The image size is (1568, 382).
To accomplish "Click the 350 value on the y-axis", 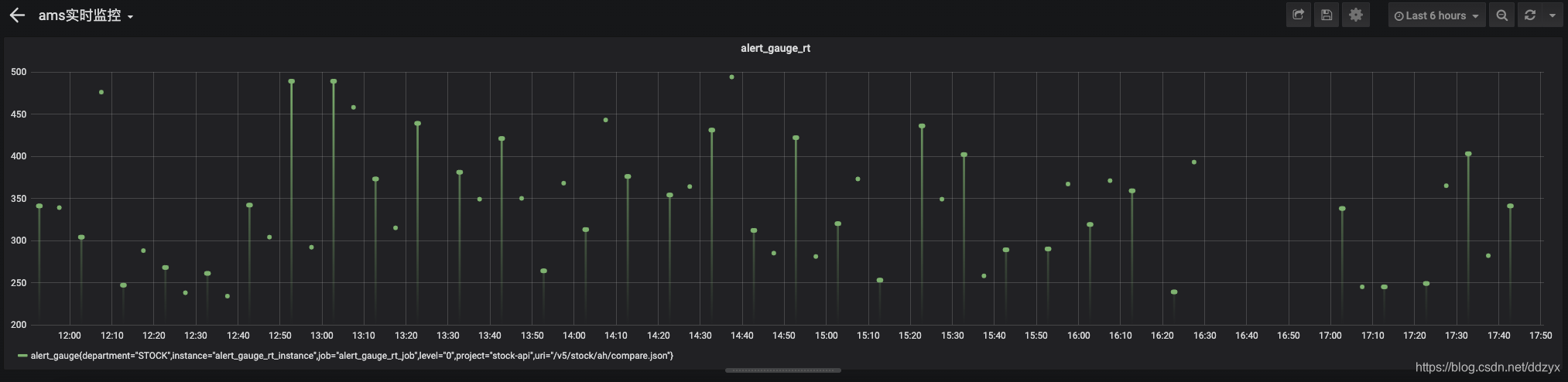I will 19,199.
